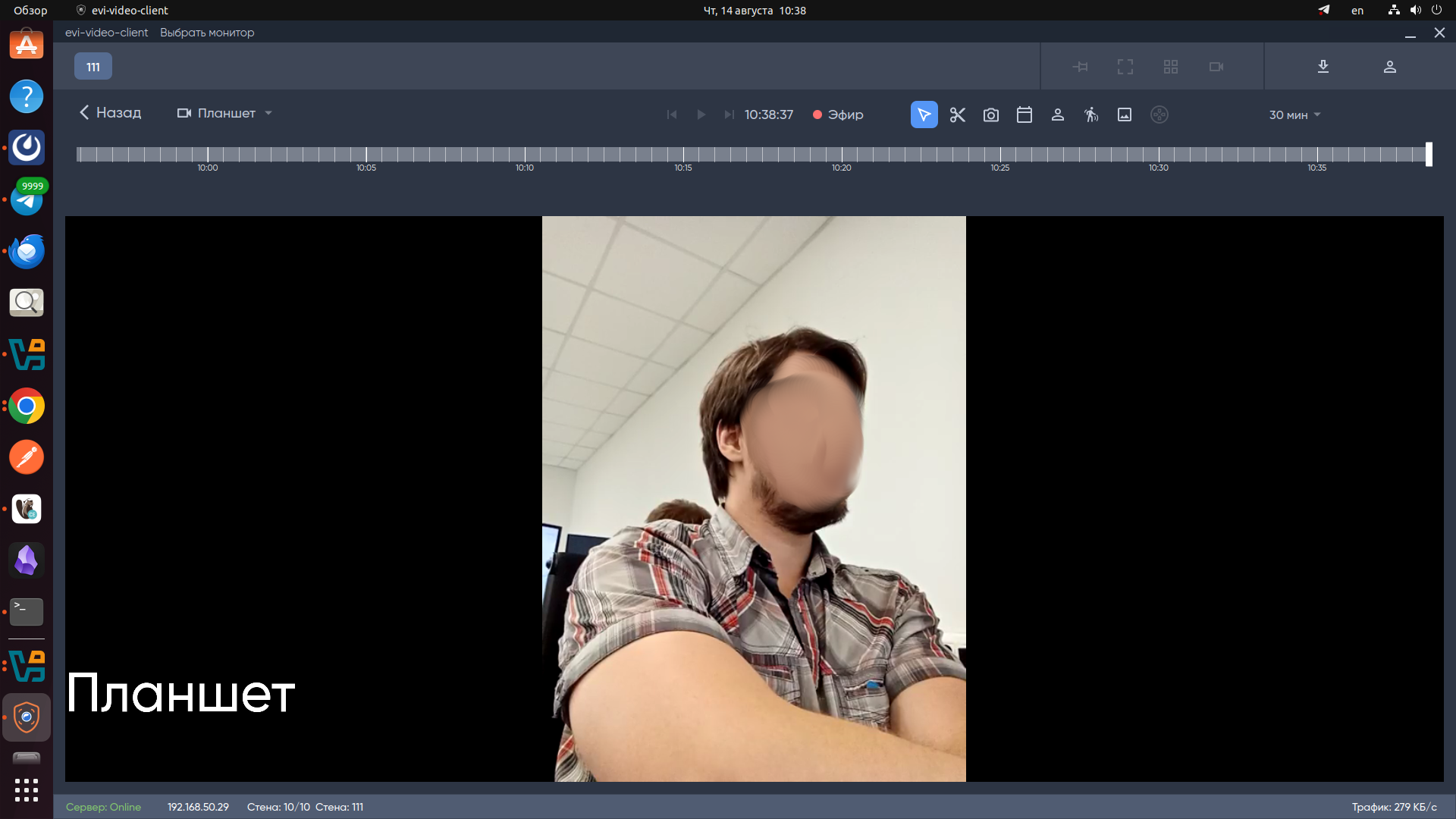Open the Выбрать монитор menu
The image size is (1456, 819).
point(206,33)
